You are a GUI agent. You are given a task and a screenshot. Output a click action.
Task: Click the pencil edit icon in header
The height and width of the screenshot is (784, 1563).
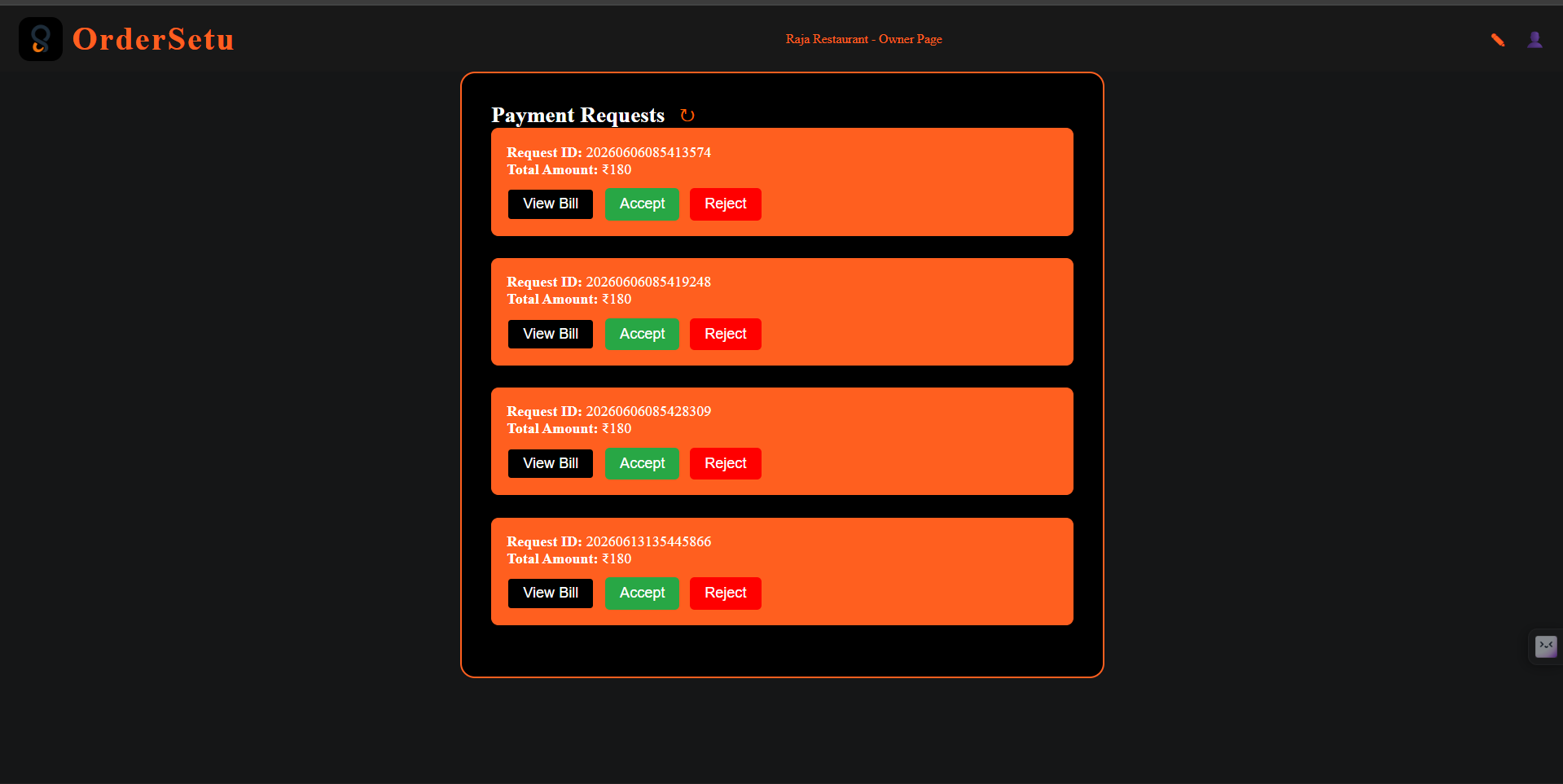pyautogui.click(x=1497, y=40)
